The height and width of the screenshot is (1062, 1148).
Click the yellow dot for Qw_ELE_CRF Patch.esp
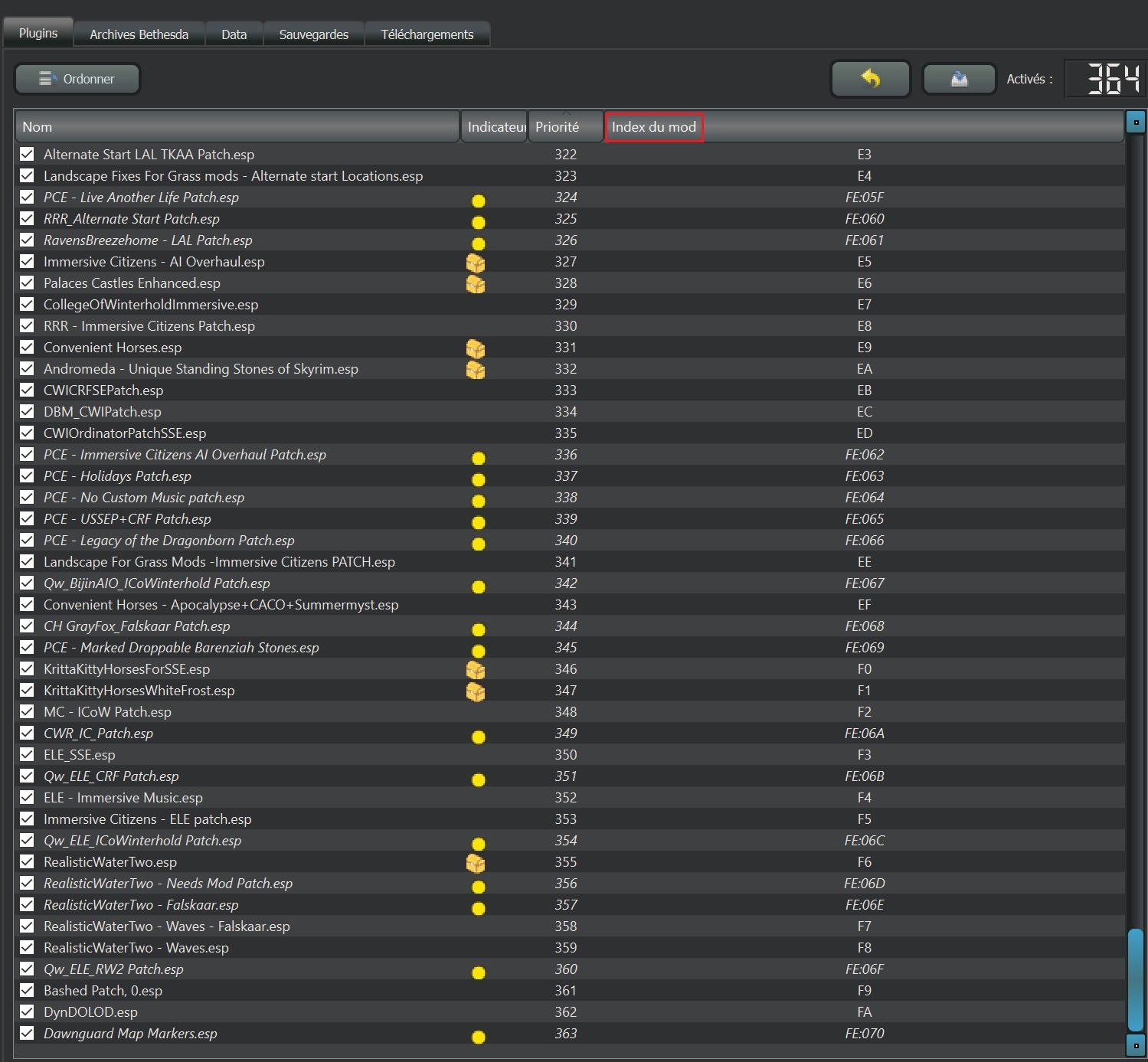click(479, 780)
